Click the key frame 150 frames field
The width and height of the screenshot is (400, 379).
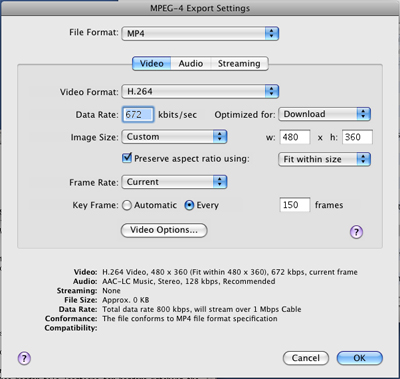point(295,205)
